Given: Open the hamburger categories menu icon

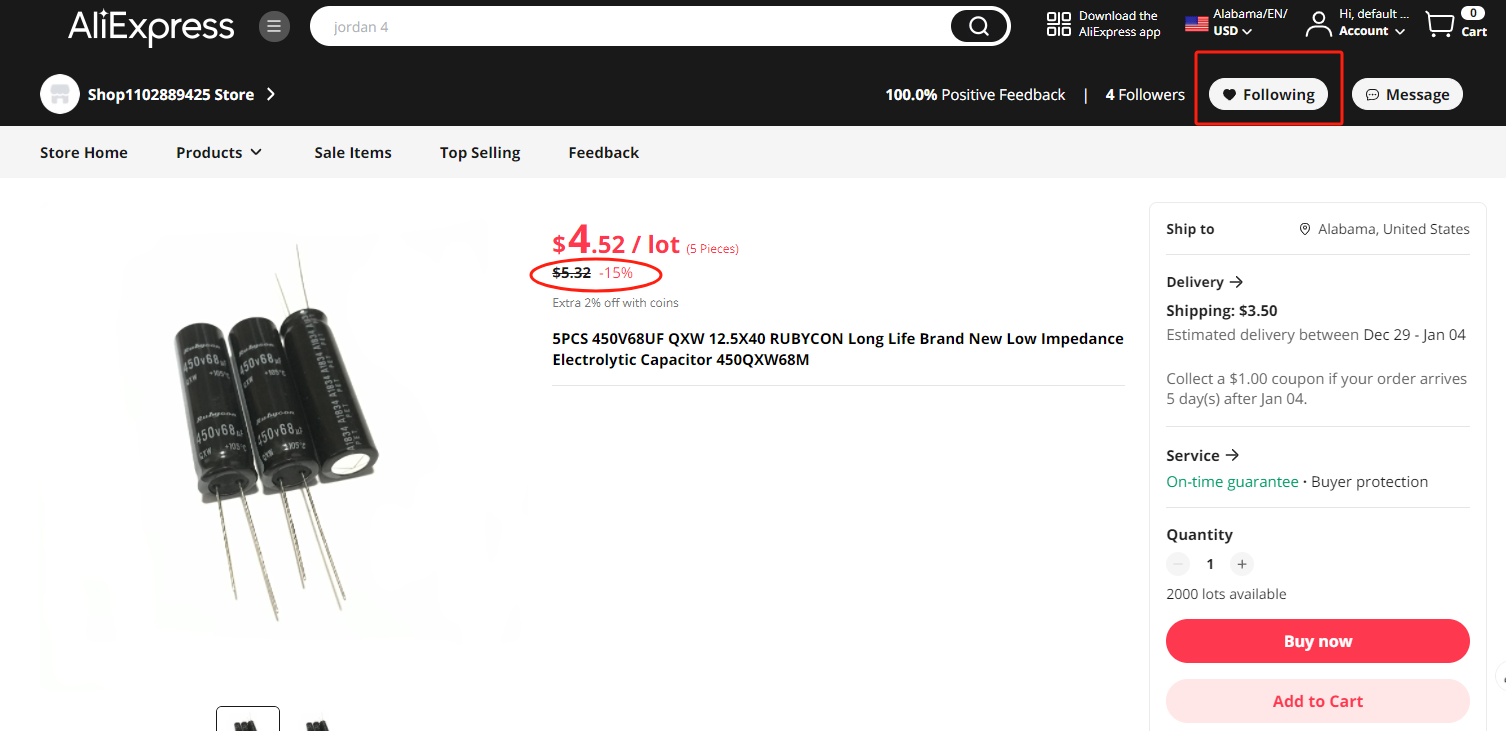Looking at the screenshot, I should point(274,26).
